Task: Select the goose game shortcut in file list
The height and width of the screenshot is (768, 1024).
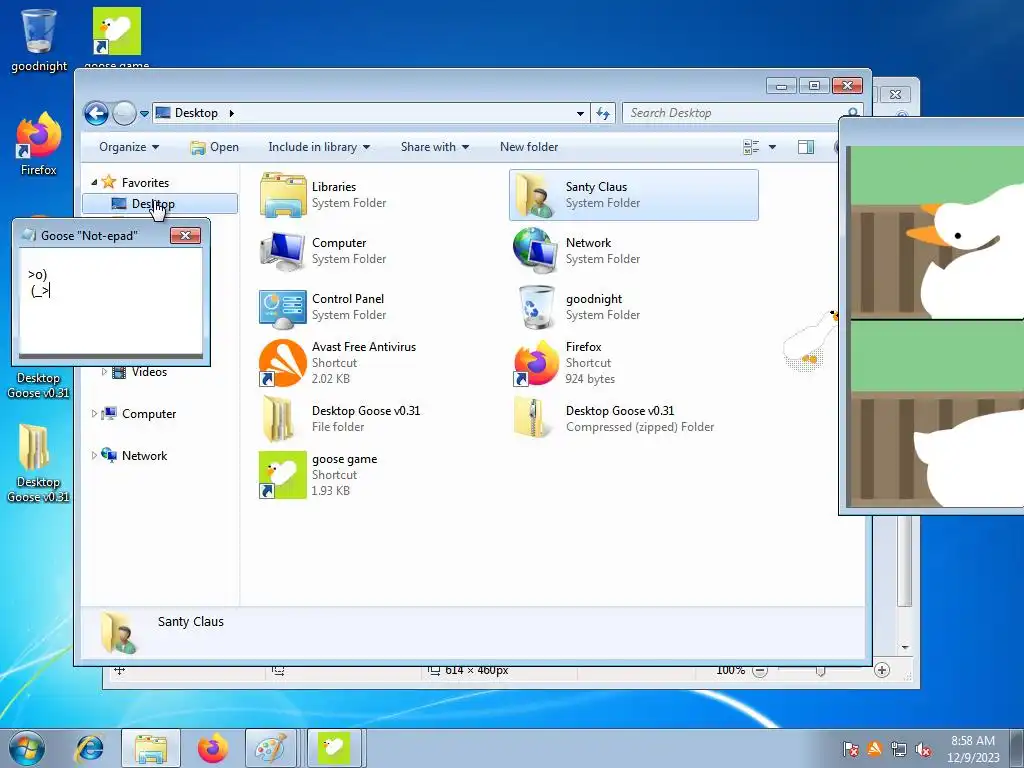Action: pos(283,475)
